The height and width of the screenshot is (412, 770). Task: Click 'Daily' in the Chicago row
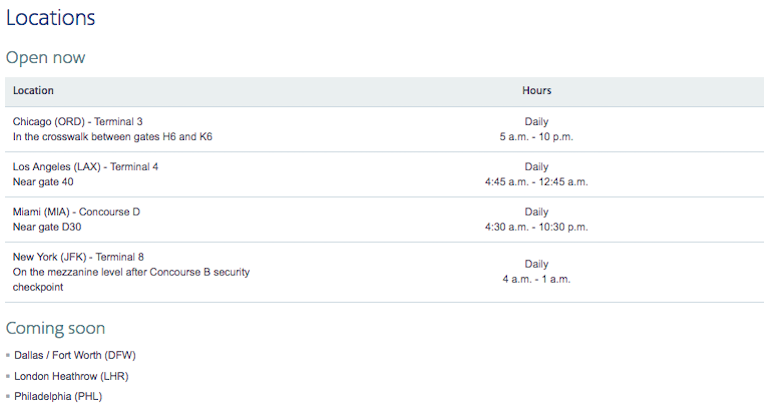click(536, 121)
